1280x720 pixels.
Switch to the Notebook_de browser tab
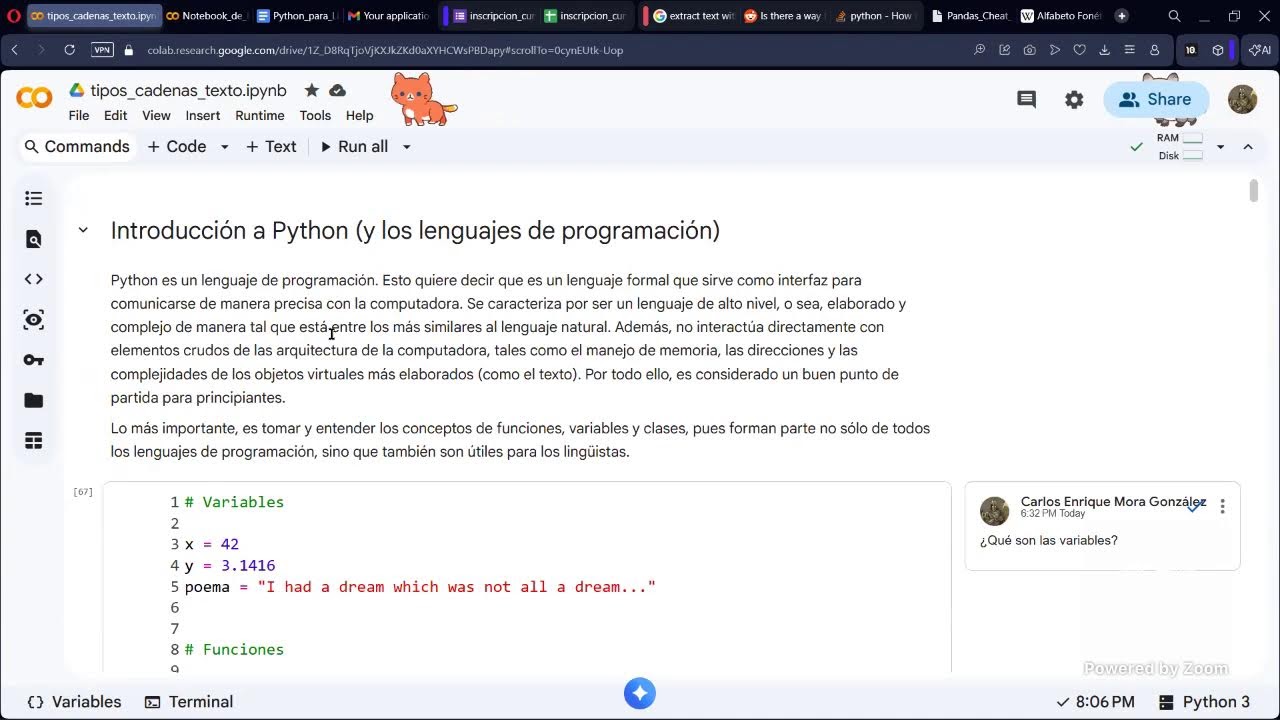(x=207, y=16)
